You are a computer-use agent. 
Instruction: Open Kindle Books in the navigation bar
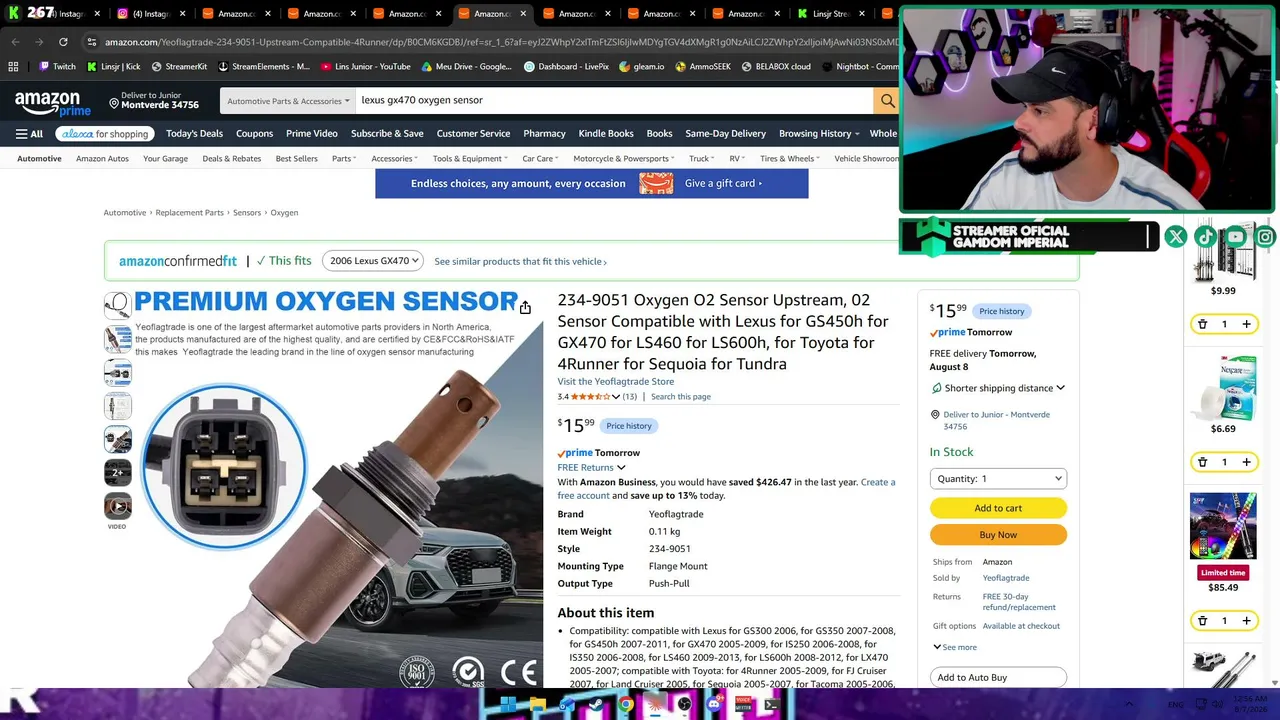[606, 134]
